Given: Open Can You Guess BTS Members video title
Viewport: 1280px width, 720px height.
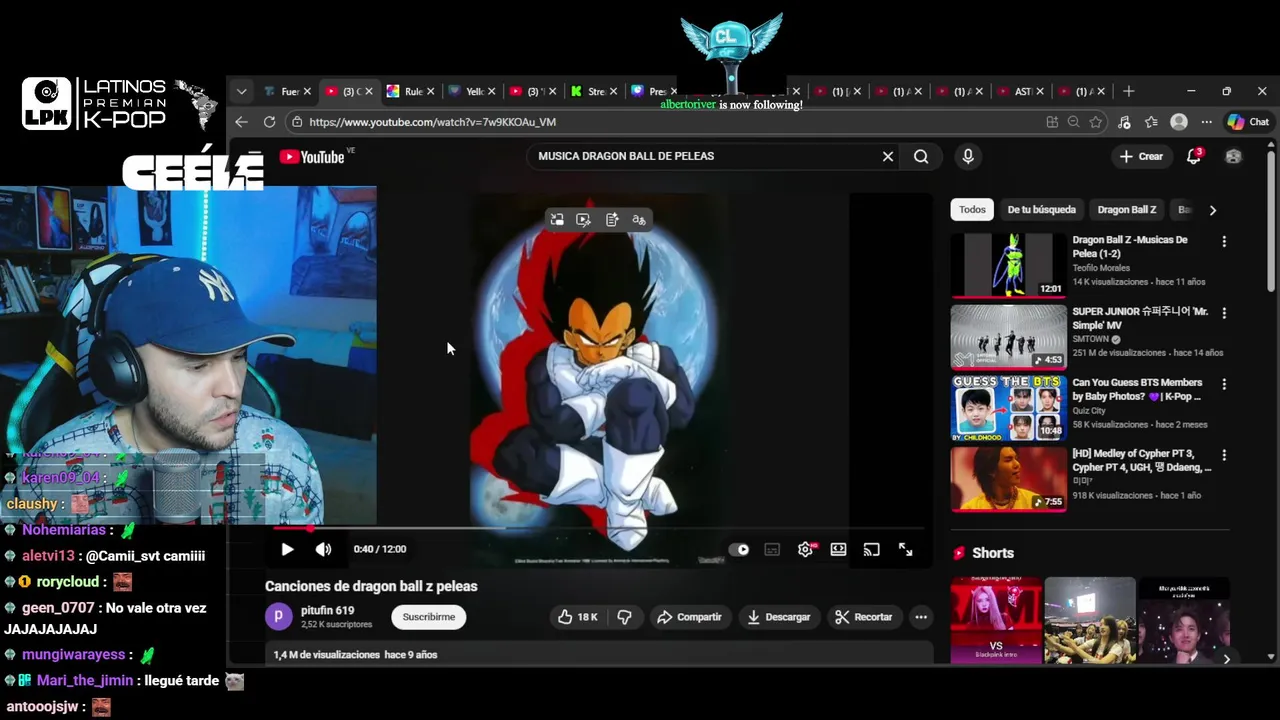Looking at the screenshot, I should [x=1137, y=389].
